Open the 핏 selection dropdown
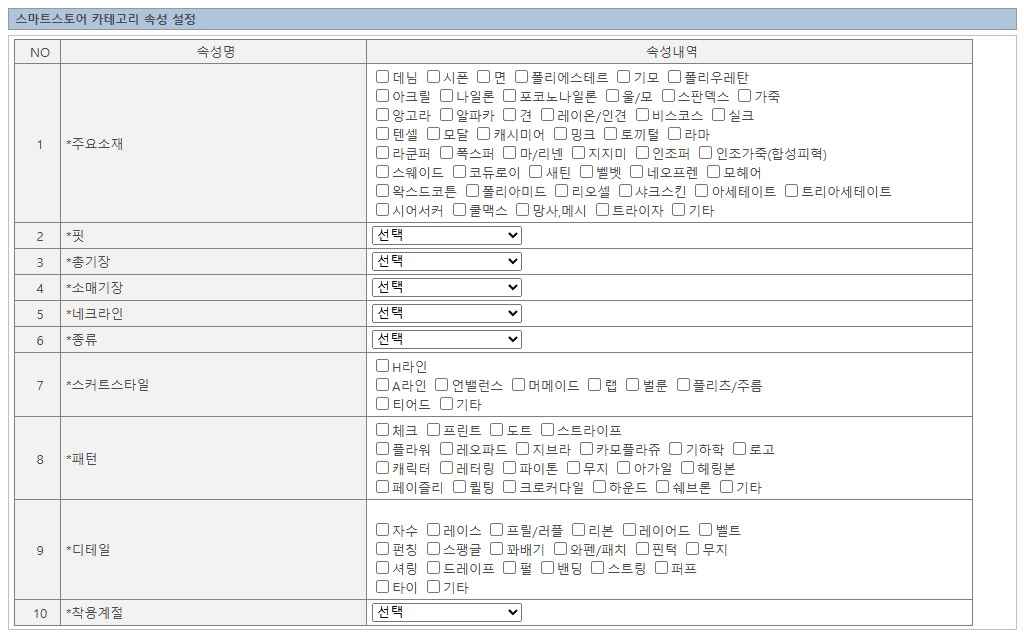This screenshot has height=636, width=1024. (446, 235)
